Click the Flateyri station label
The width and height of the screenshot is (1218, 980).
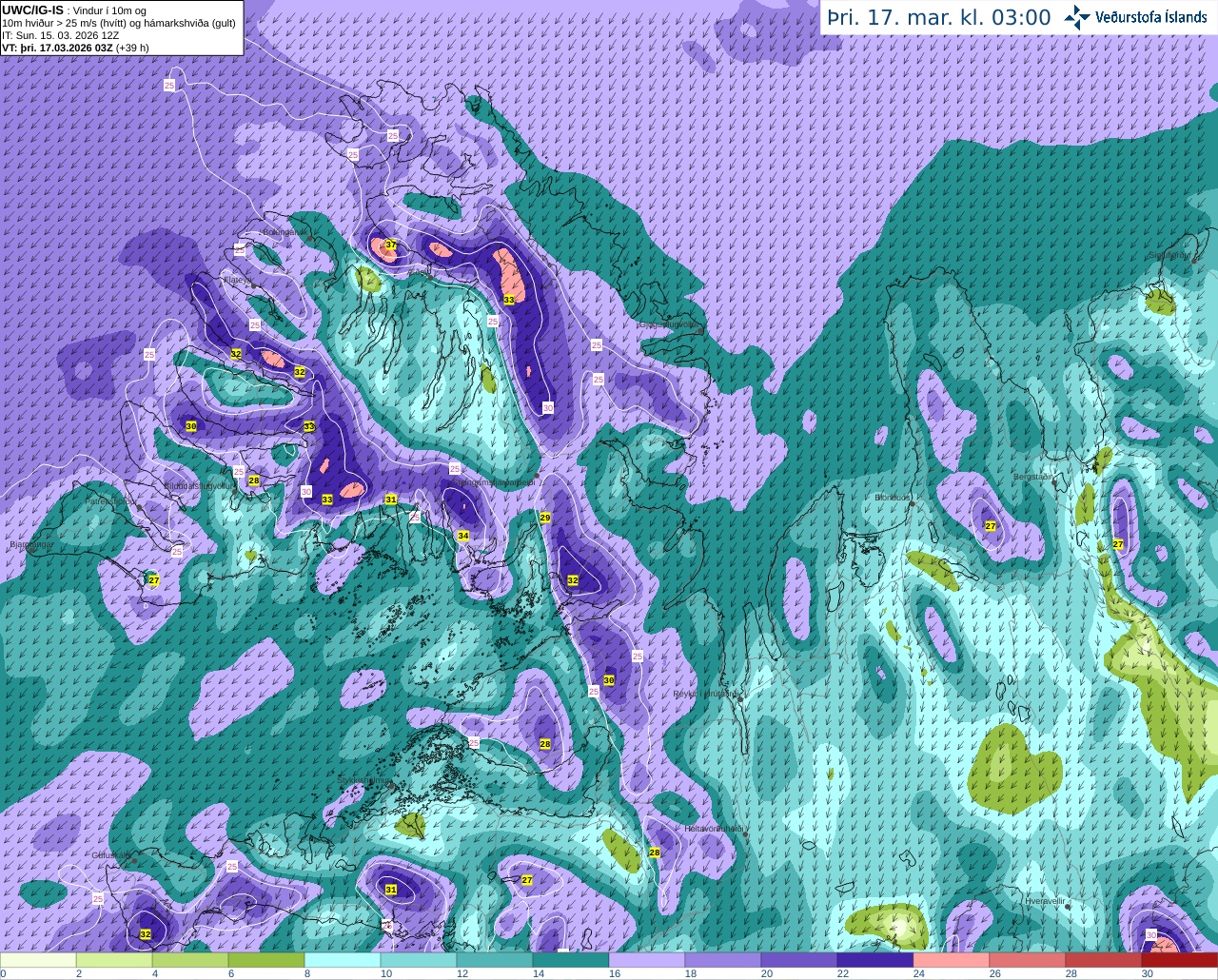click(239, 281)
